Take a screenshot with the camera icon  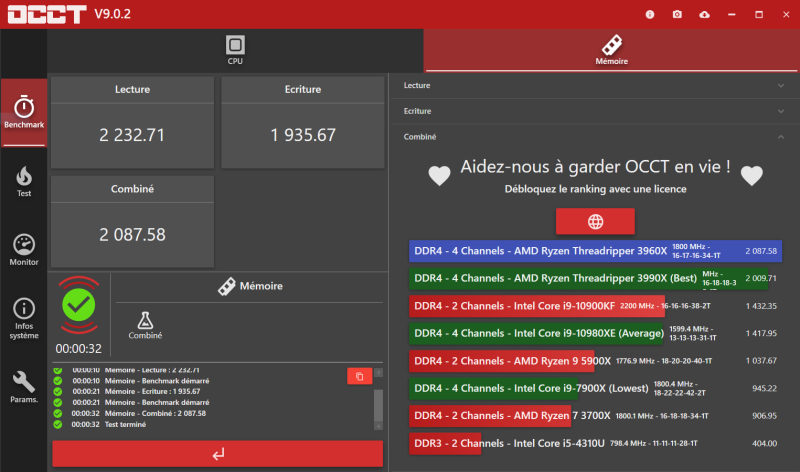click(677, 14)
